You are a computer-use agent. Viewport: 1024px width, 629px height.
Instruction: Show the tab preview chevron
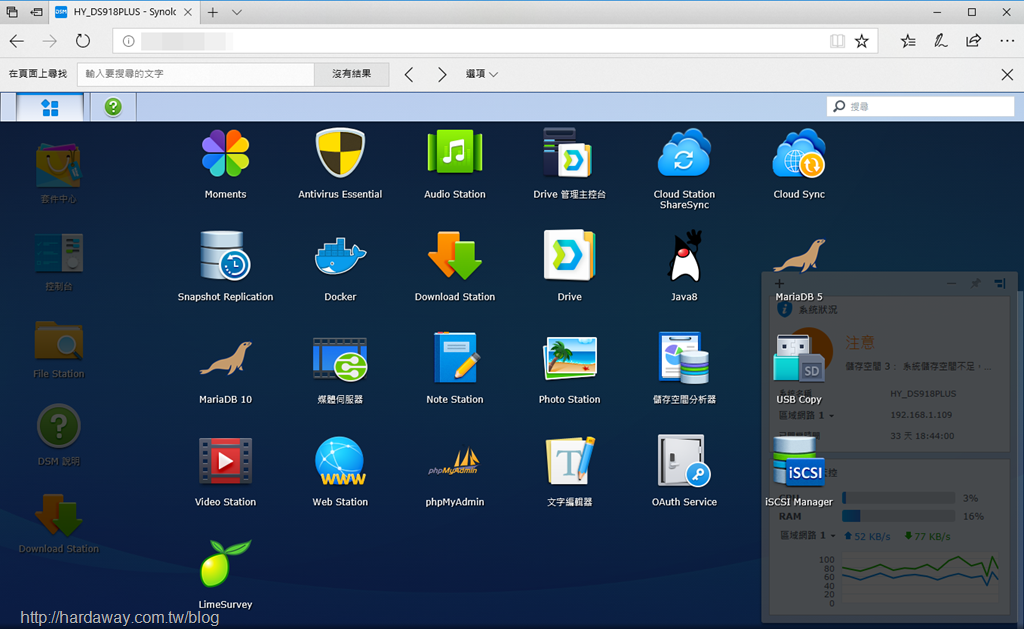tap(237, 12)
